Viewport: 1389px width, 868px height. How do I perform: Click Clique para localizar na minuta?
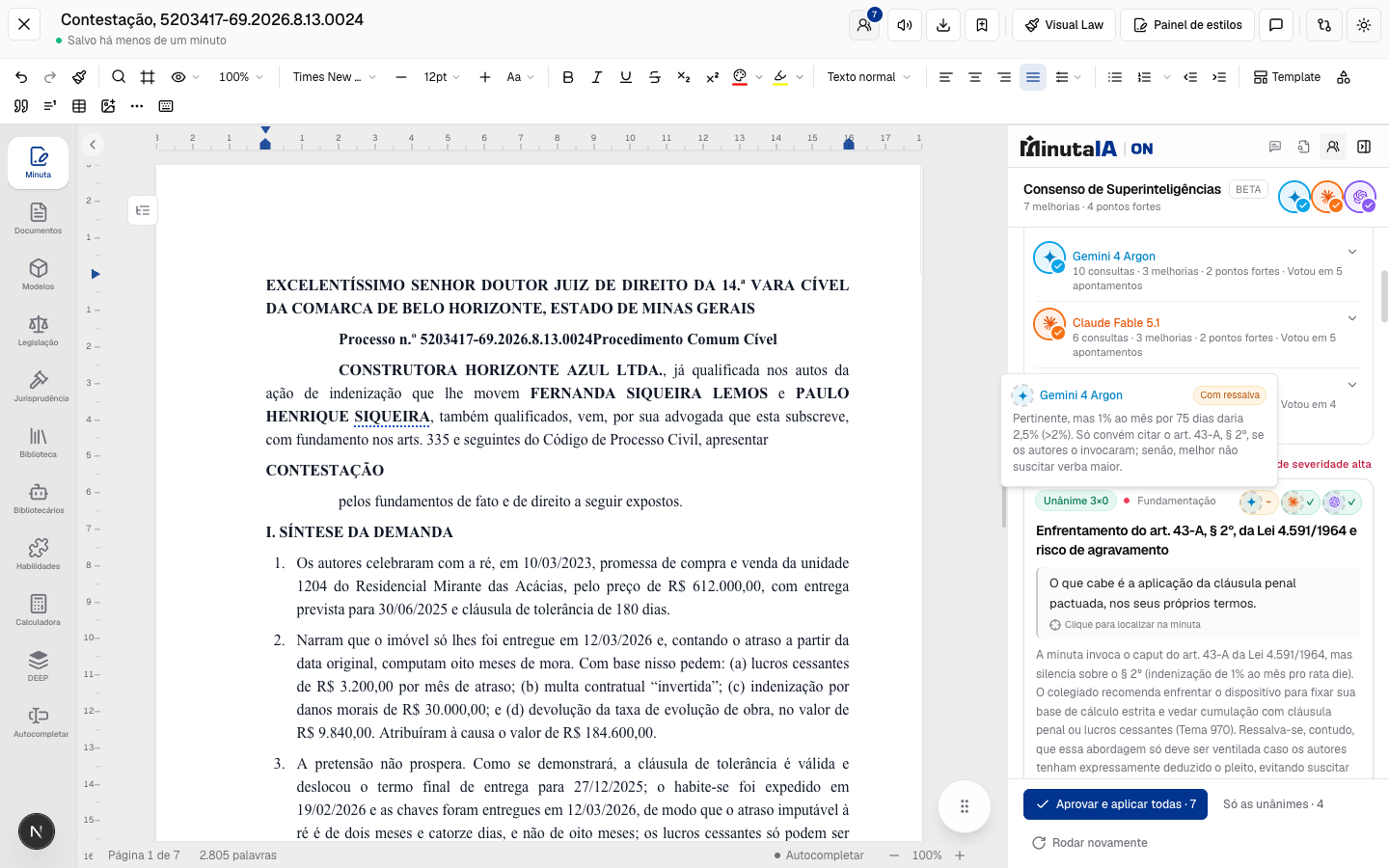point(1125,625)
